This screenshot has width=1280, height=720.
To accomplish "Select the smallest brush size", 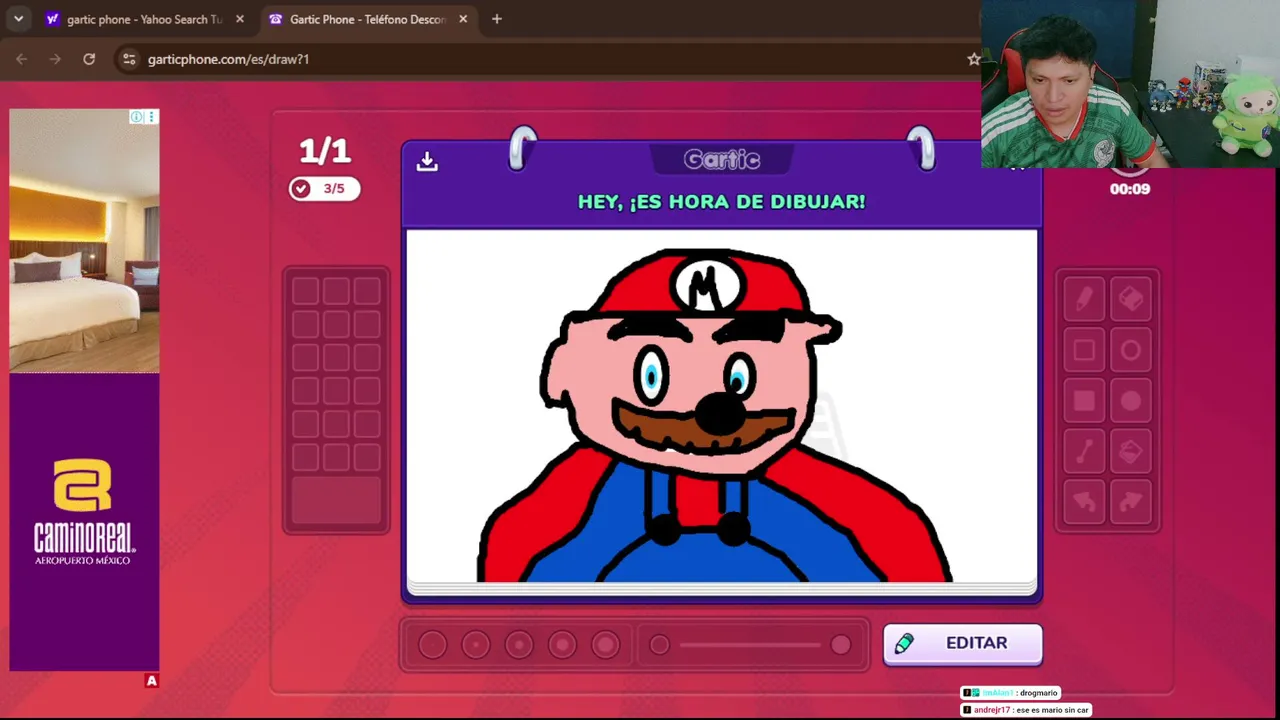I will pos(433,645).
